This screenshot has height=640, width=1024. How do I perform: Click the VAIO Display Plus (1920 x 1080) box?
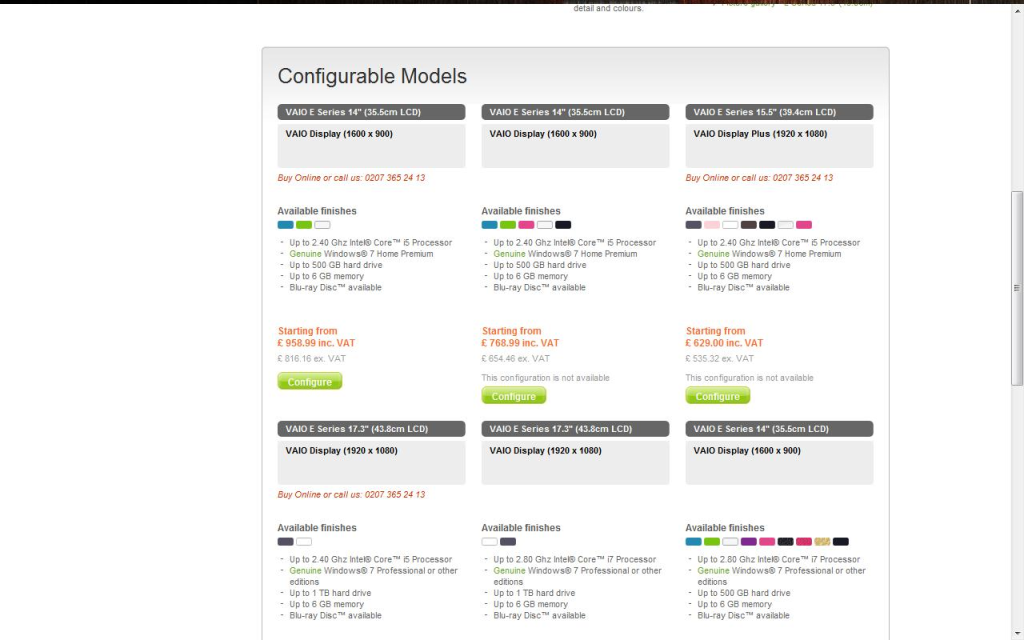point(779,146)
